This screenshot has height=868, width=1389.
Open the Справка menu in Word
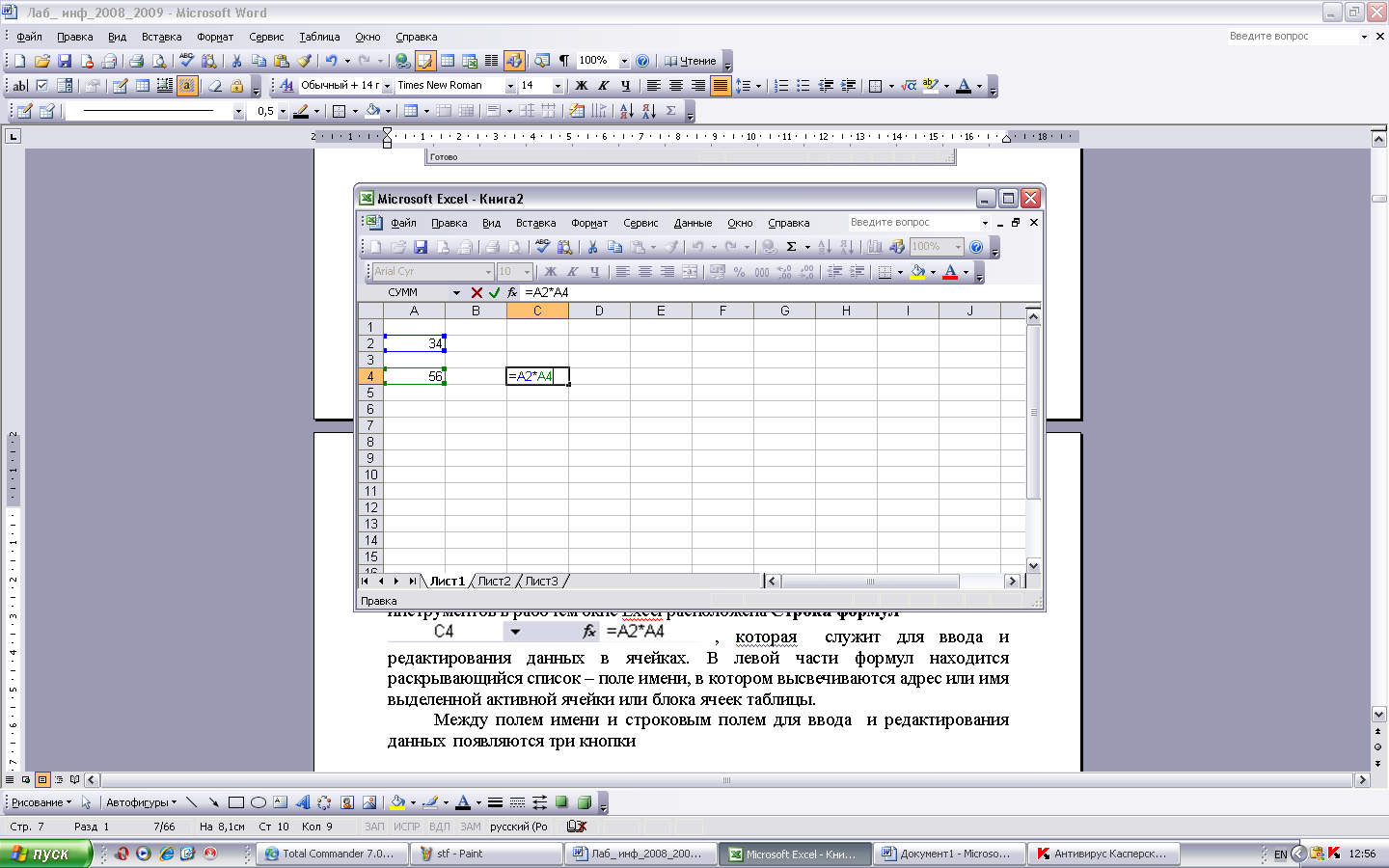click(416, 37)
